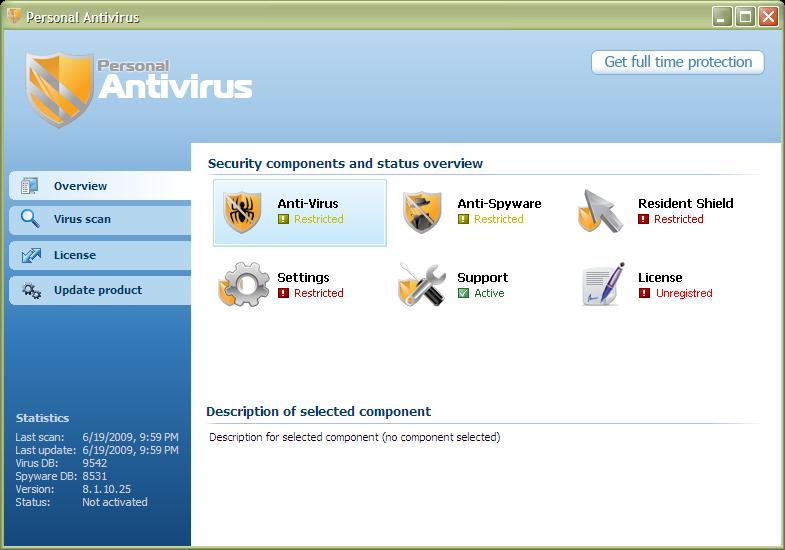Click the Restricted status under Settings

coord(318,293)
